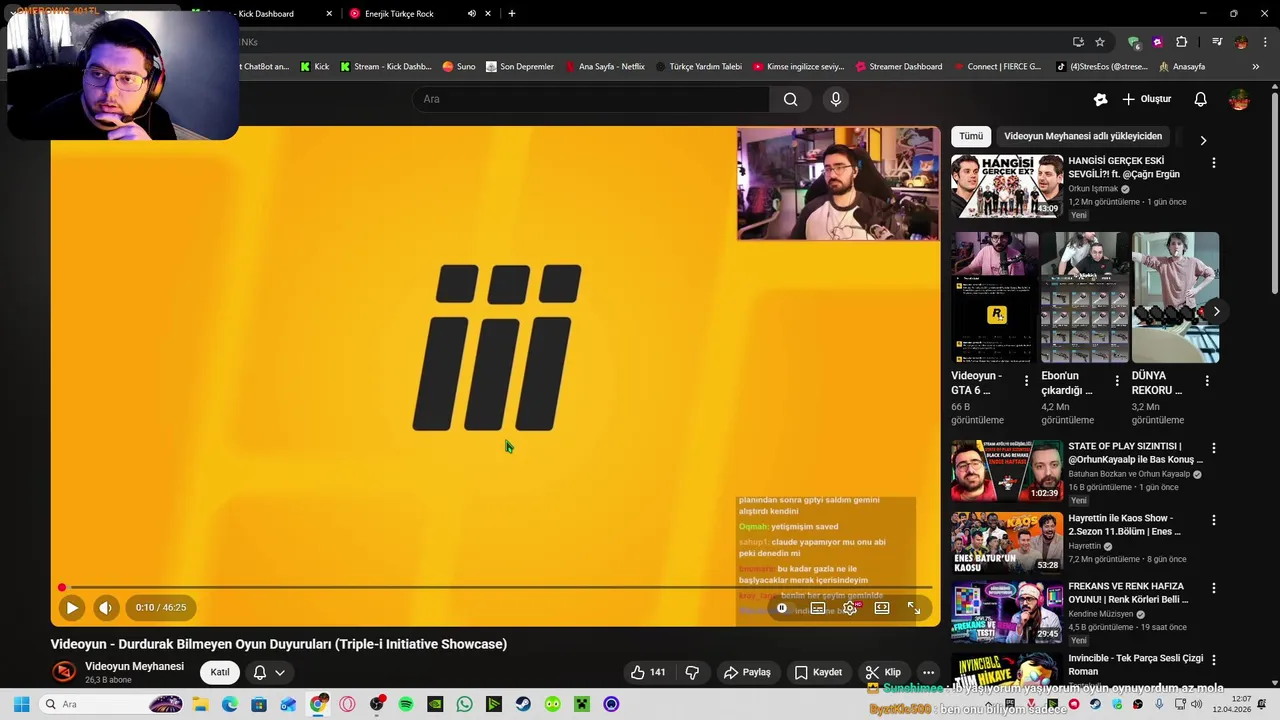
Task: Open Chrome media control icon
Action: tap(1217, 42)
